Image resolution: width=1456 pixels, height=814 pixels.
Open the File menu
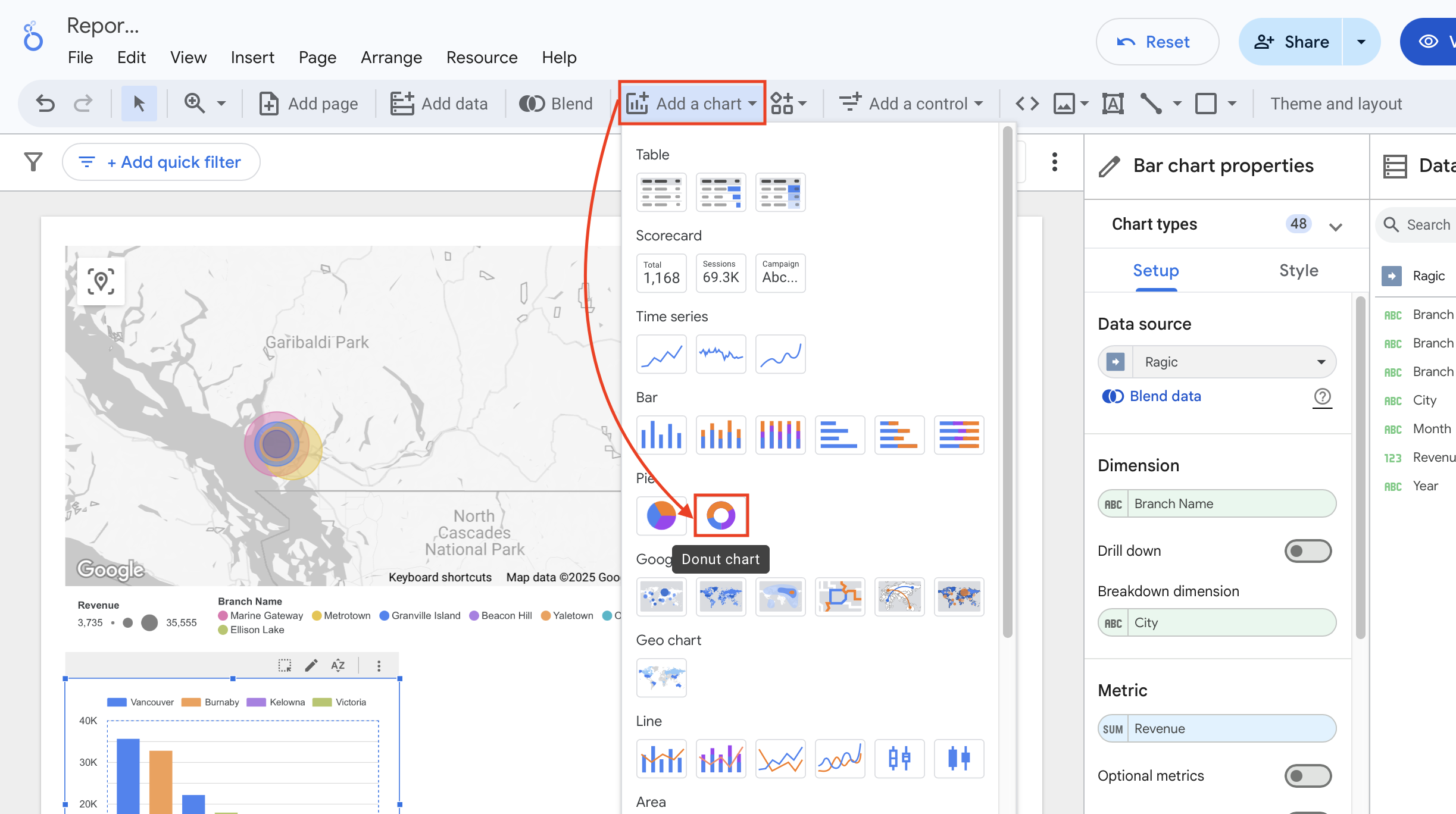tap(80, 58)
